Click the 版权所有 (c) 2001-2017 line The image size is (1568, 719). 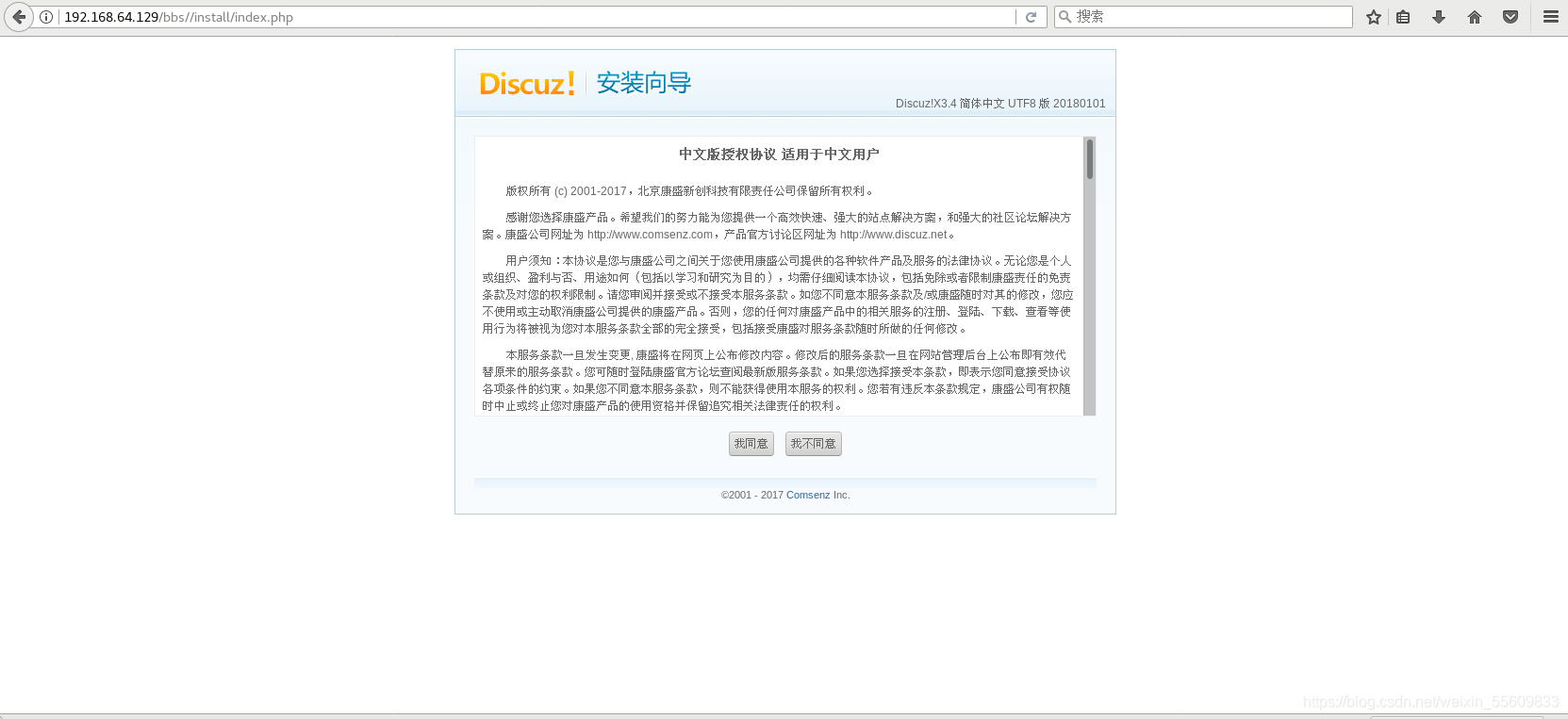pos(690,191)
